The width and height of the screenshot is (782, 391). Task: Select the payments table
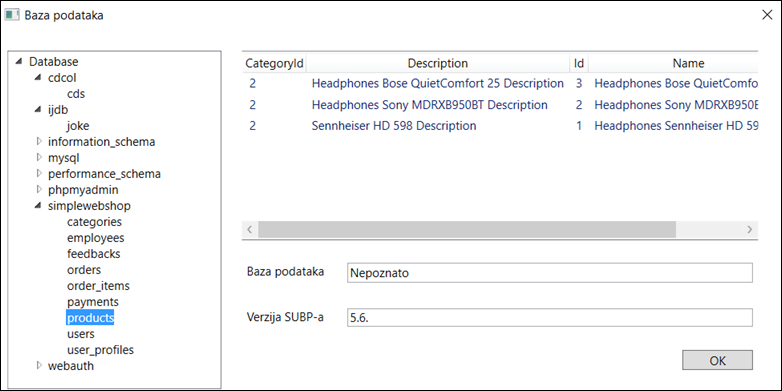tap(93, 302)
